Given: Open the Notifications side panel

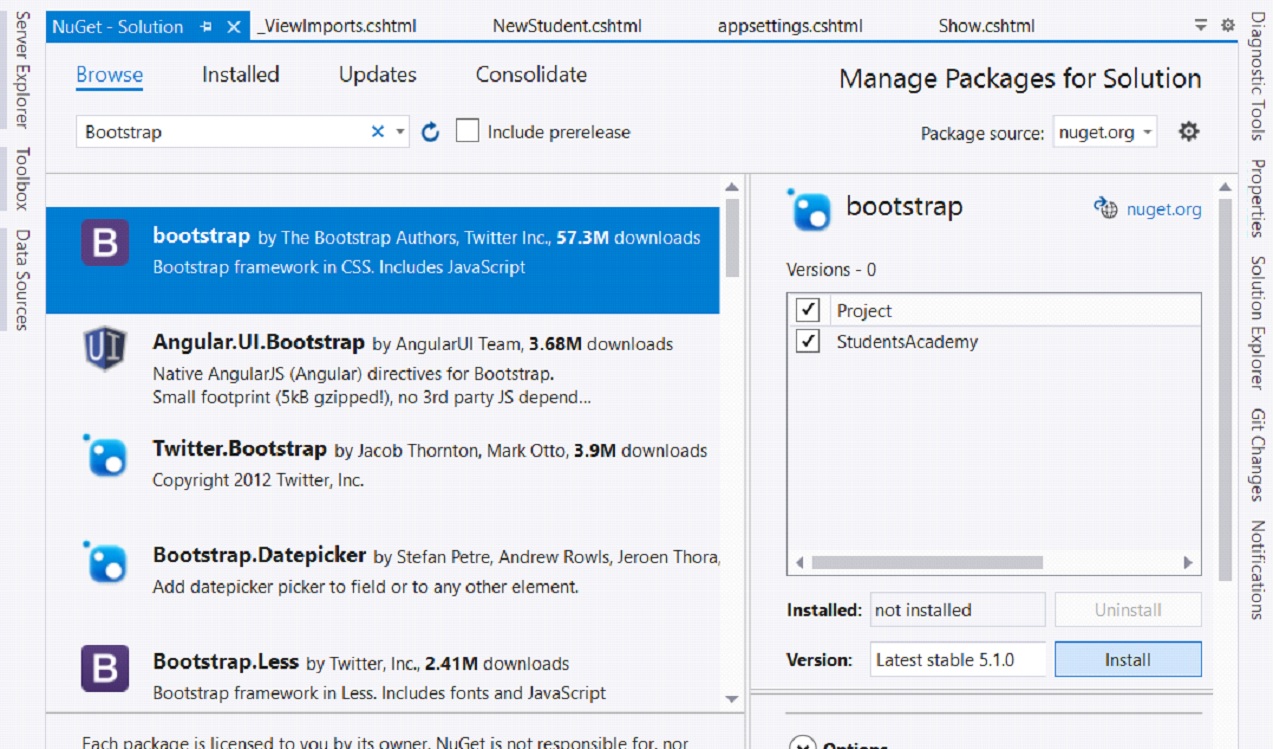Looking at the screenshot, I should coord(1258,569).
